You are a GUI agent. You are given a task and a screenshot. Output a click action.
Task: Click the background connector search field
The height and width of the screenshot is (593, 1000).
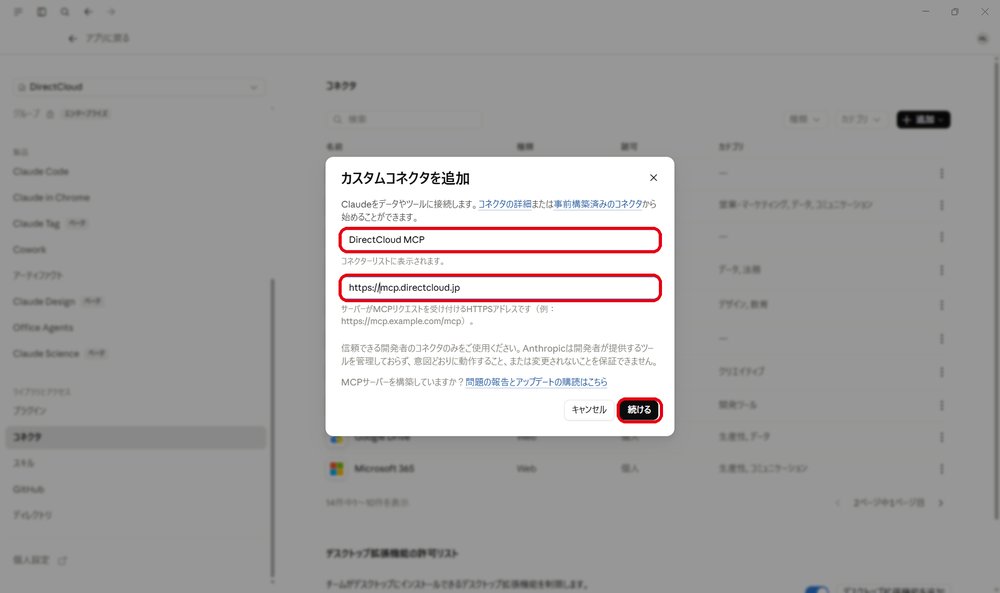click(404, 119)
